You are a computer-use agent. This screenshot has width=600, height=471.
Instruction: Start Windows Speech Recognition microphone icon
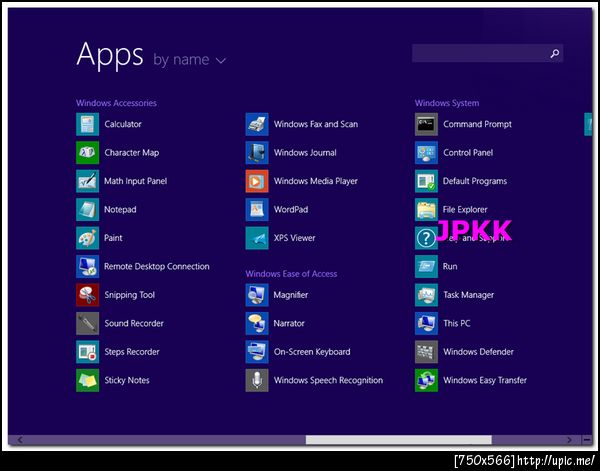tap(257, 380)
